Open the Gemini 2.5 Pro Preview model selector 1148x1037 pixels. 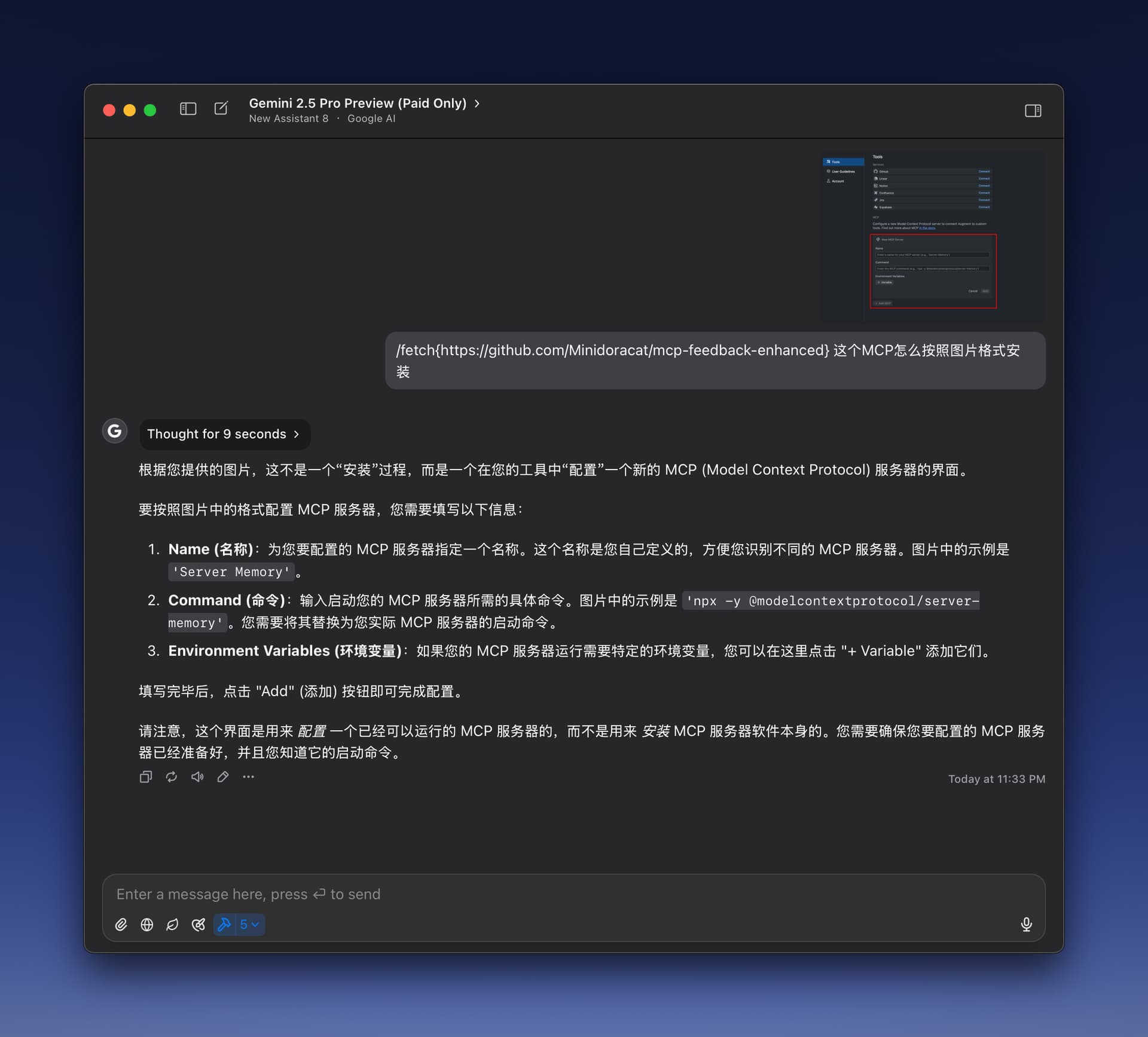pyautogui.click(x=364, y=103)
